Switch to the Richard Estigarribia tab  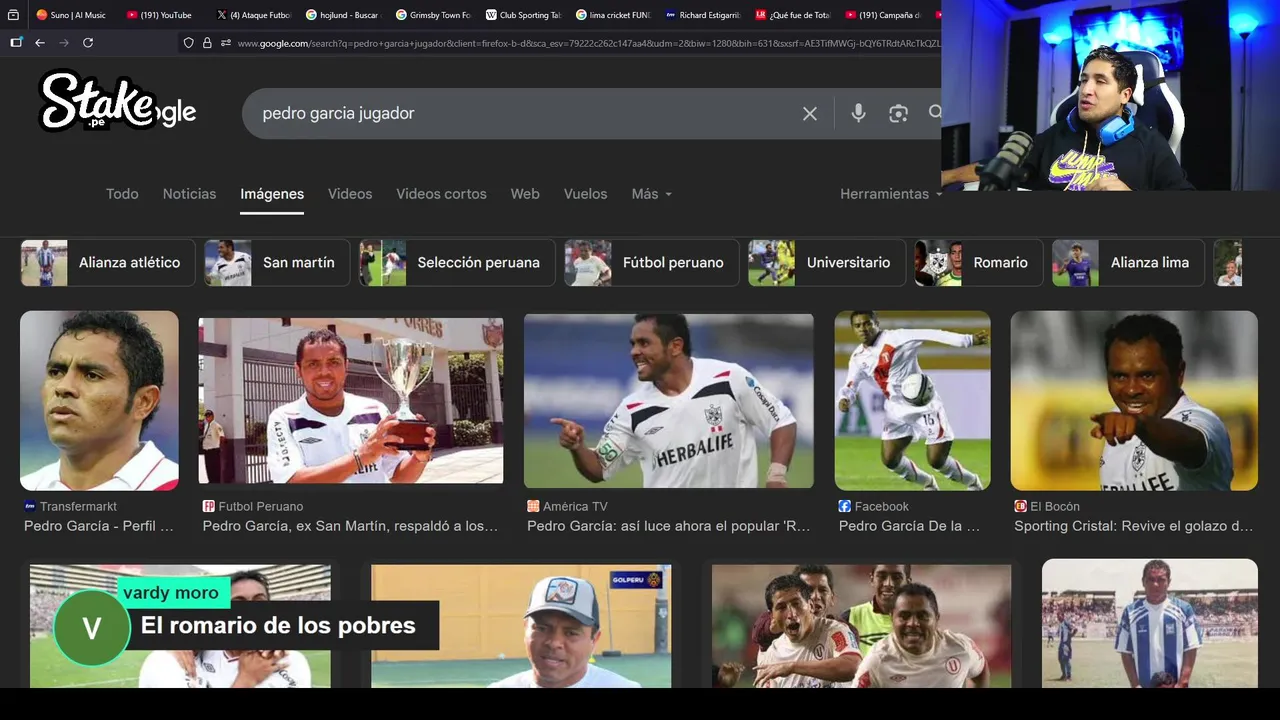[702, 15]
